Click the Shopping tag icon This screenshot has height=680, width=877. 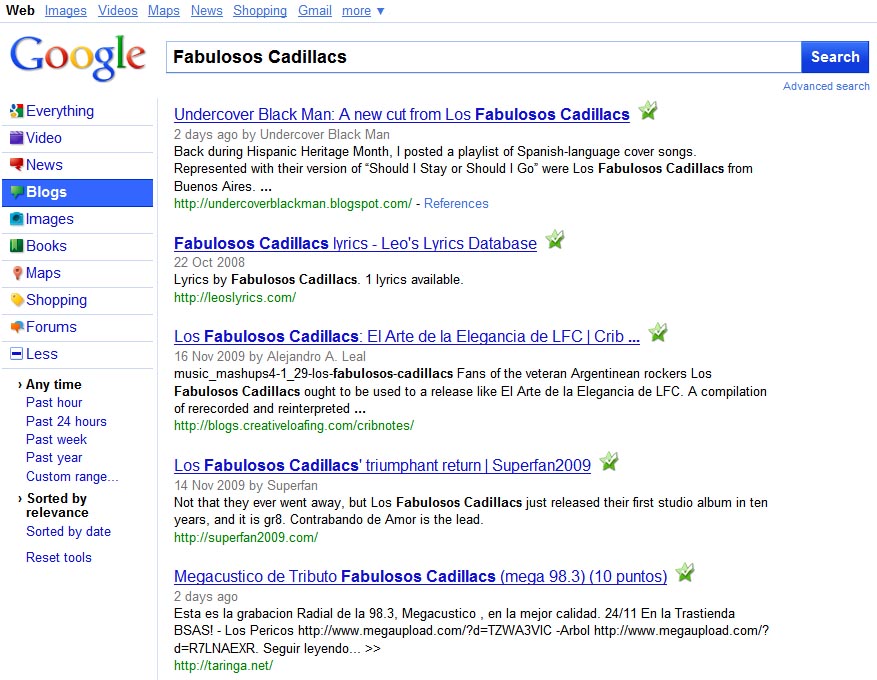pyautogui.click(x=17, y=300)
